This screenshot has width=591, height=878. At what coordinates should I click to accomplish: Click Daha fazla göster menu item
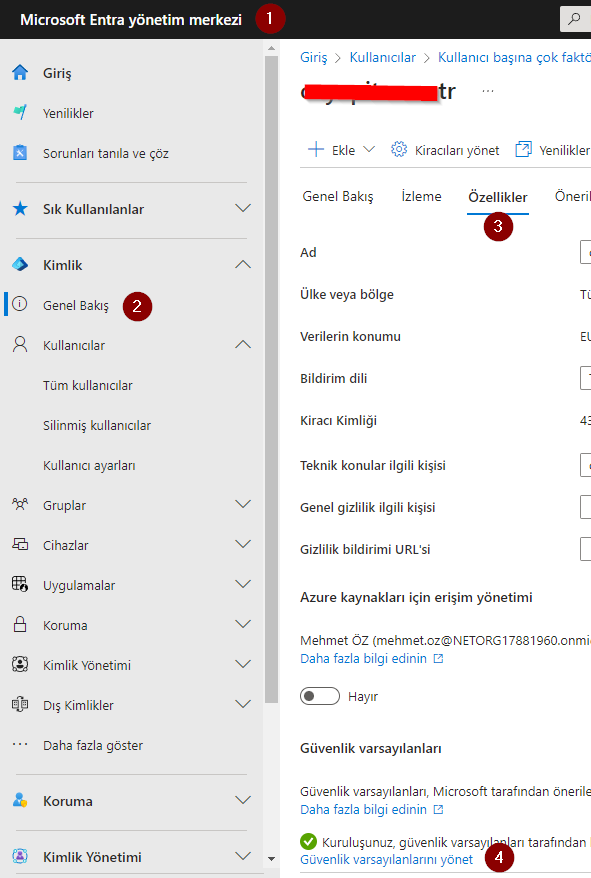pyautogui.click(x=93, y=745)
